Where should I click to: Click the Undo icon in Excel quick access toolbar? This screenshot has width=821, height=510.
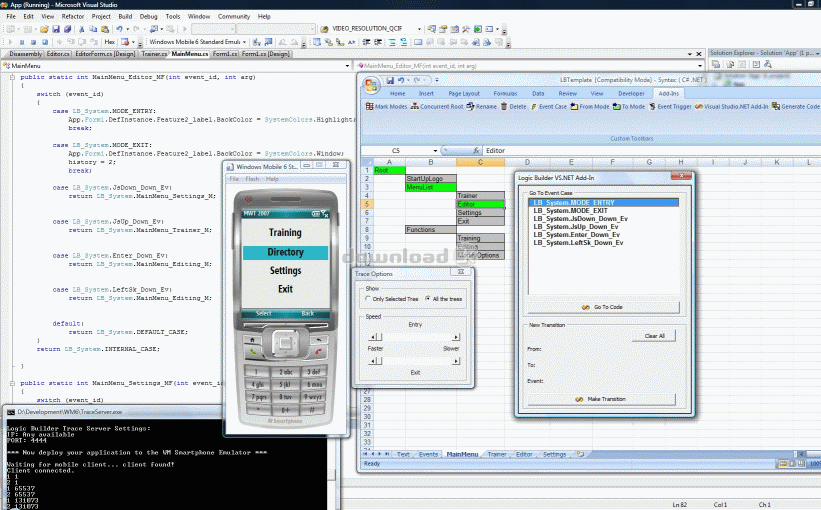401,80
